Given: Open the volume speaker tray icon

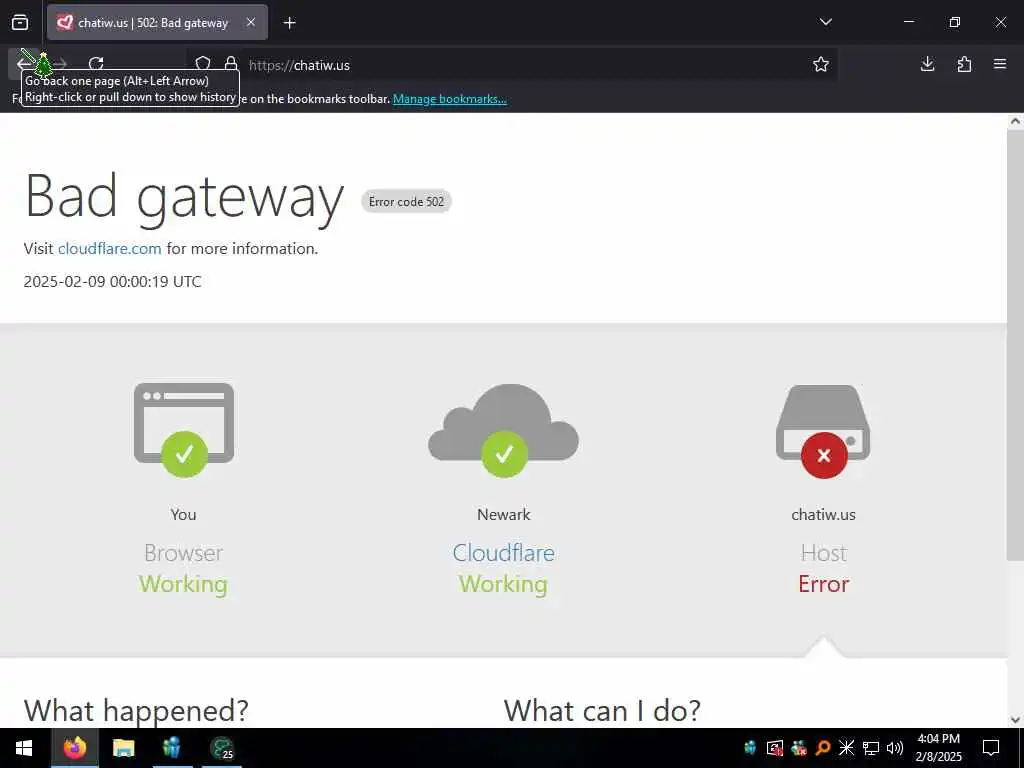Looking at the screenshot, I should point(895,748).
